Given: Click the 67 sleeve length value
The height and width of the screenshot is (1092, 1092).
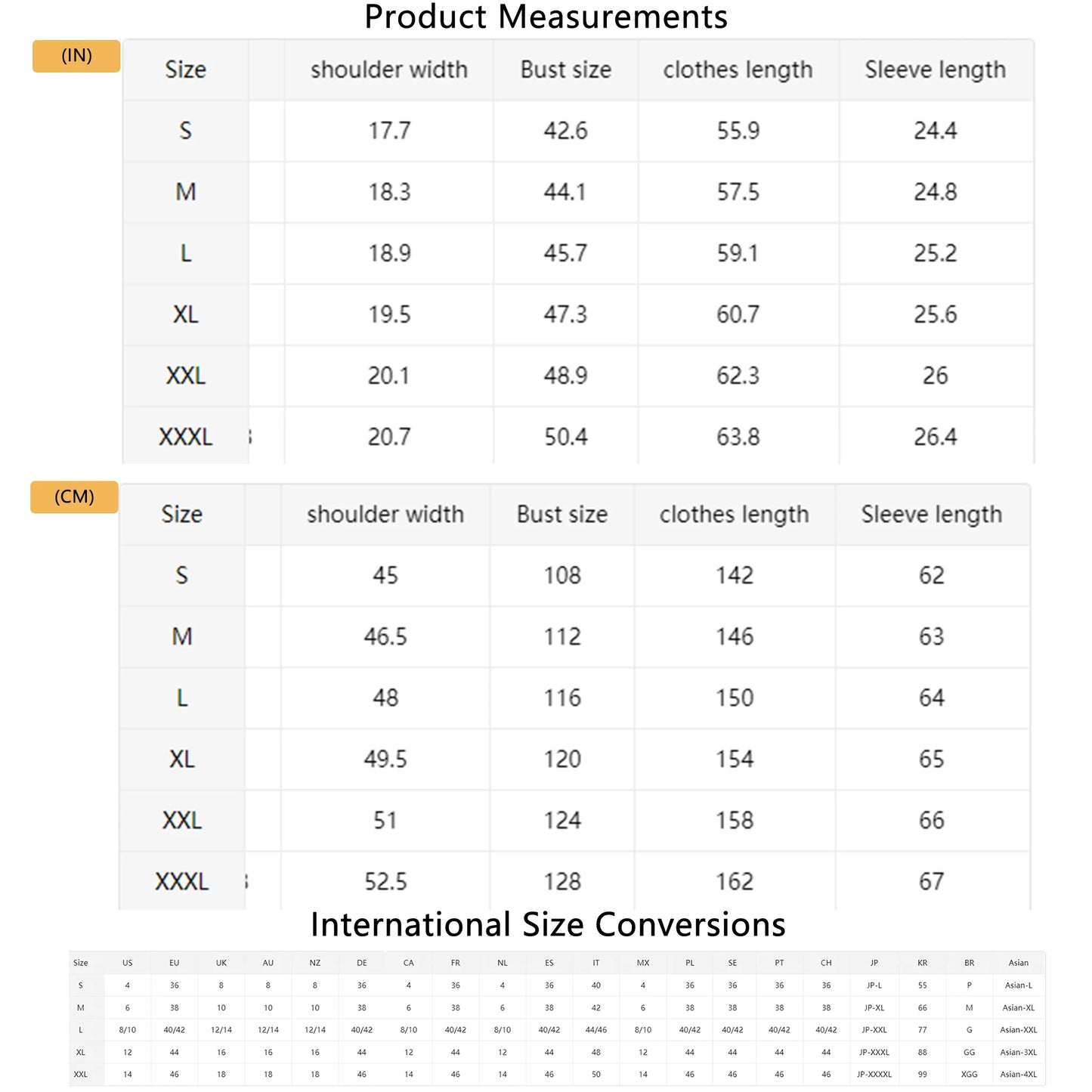Looking at the screenshot, I should click(931, 881).
